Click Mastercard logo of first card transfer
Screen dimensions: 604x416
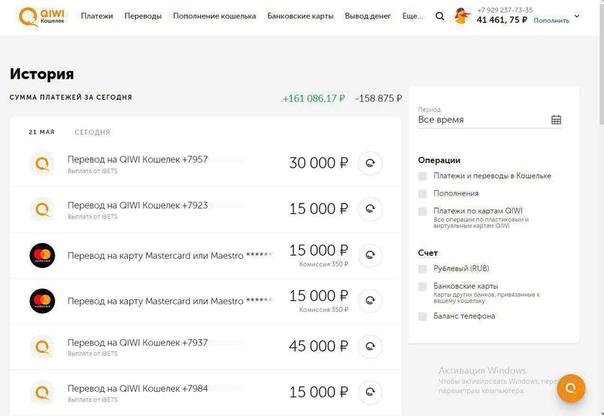click(42, 255)
